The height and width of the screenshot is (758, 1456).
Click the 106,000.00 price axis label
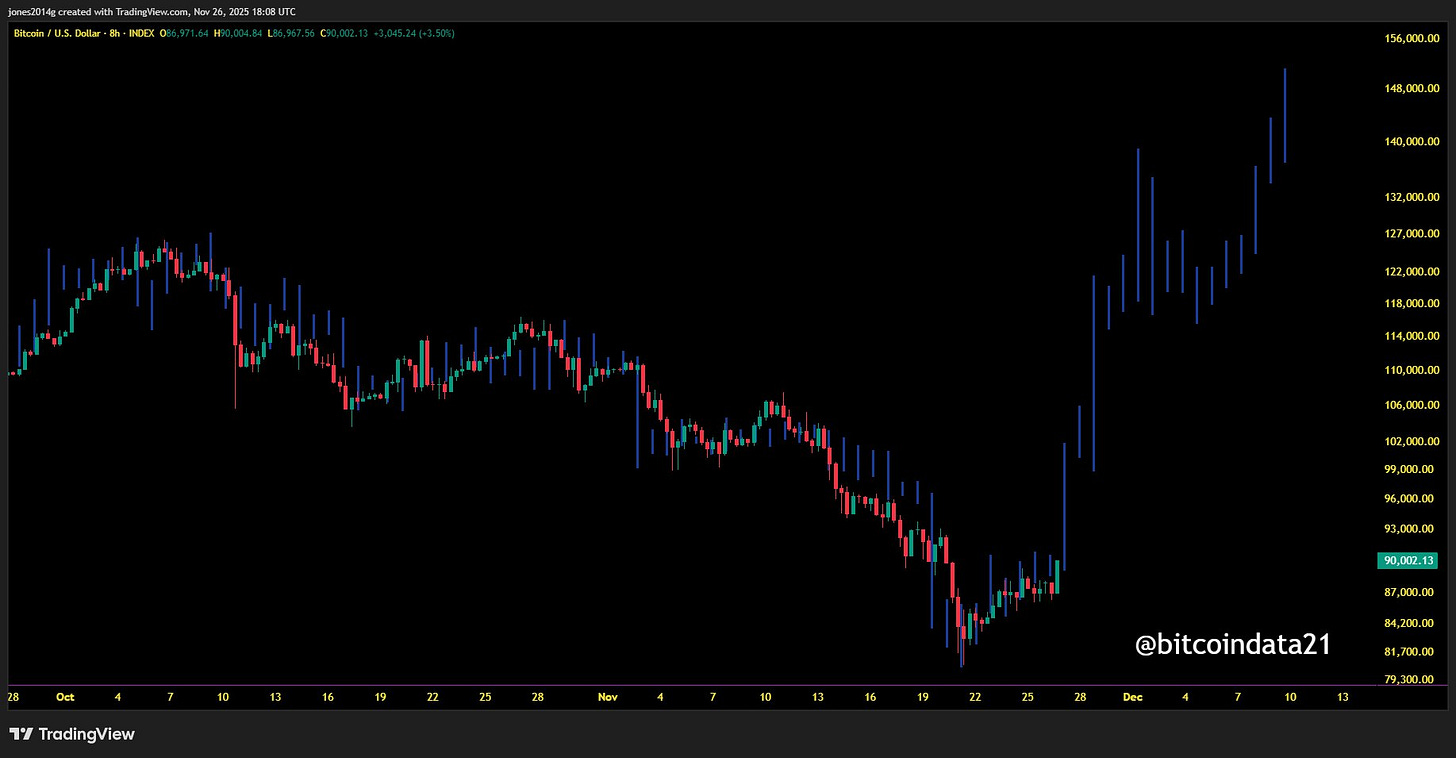(1411, 405)
